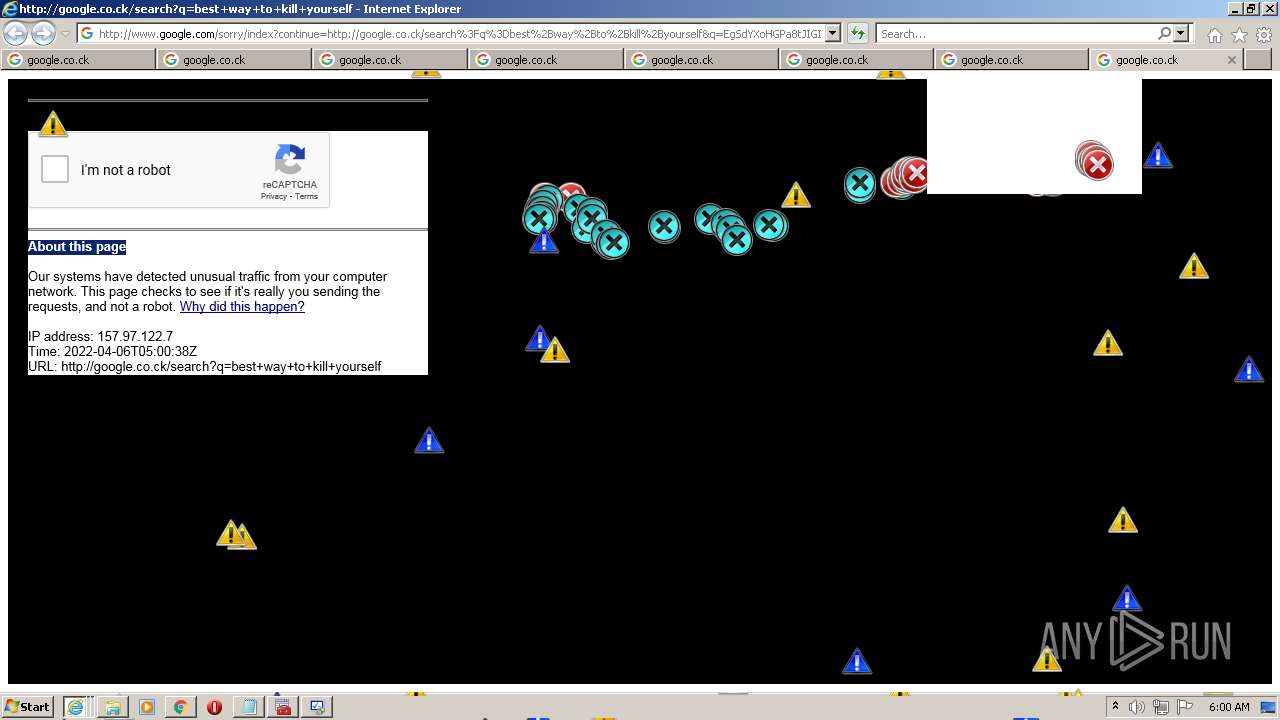
Task: Switch to the first google.co.ck tab
Action: click(79, 60)
